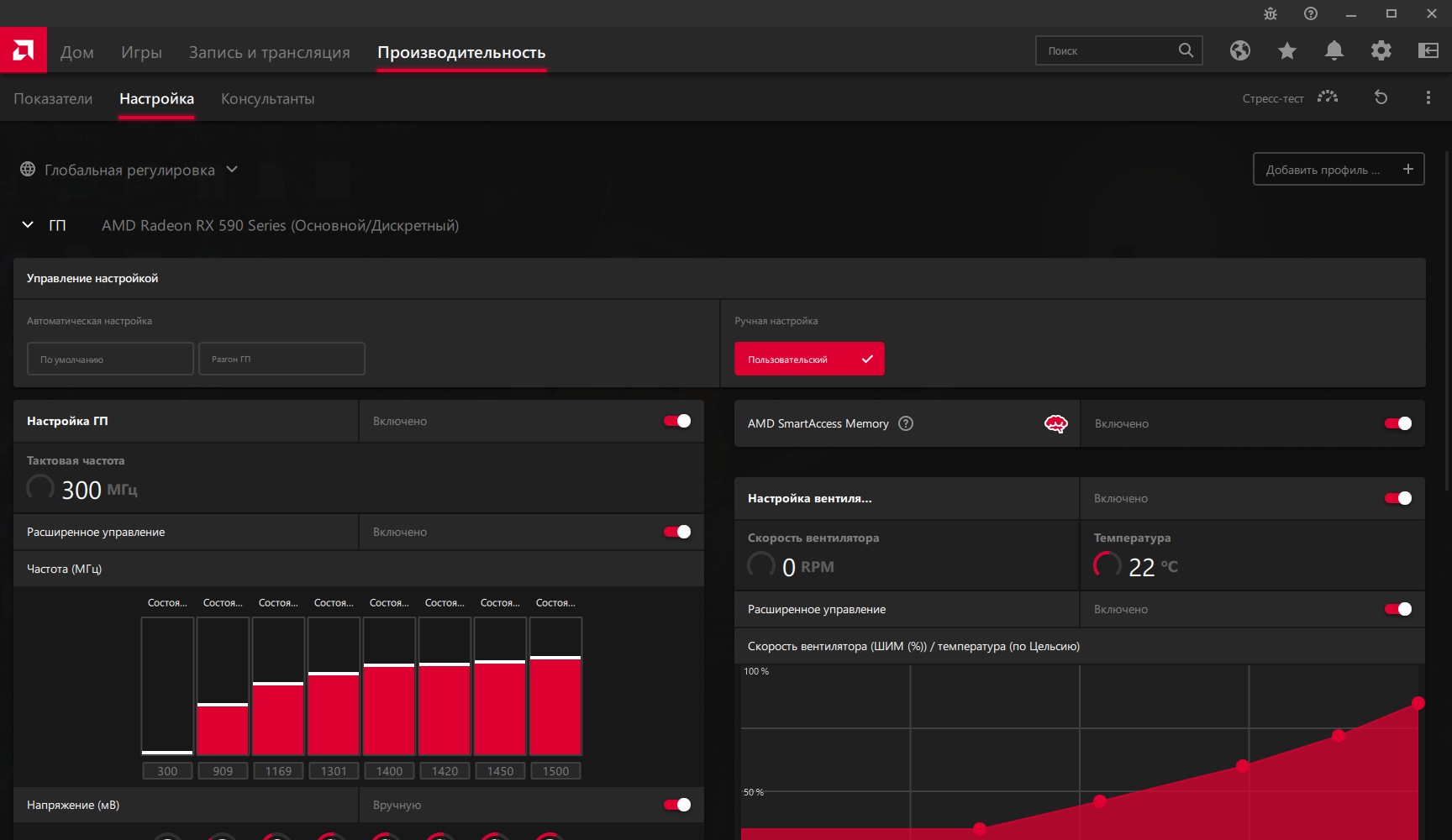Open the Показатели sub-tab
The height and width of the screenshot is (840, 1452).
(53, 98)
